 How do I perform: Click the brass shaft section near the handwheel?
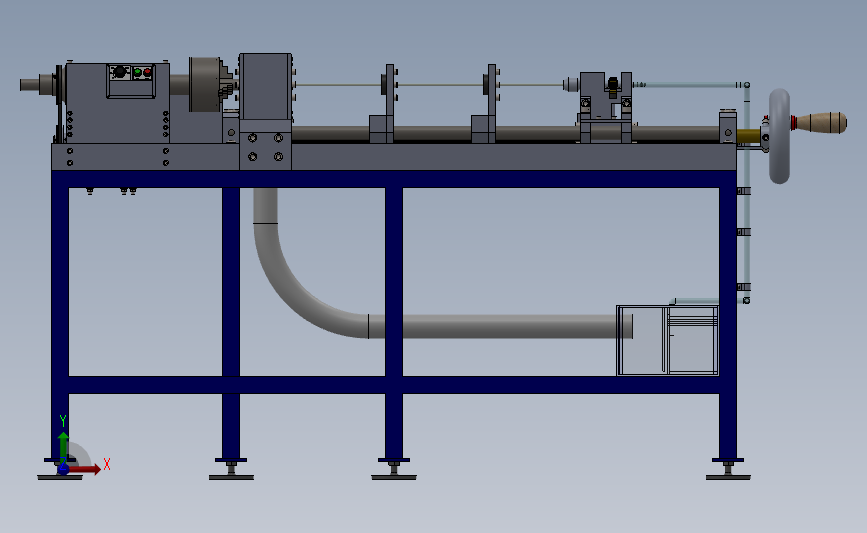(748, 134)
